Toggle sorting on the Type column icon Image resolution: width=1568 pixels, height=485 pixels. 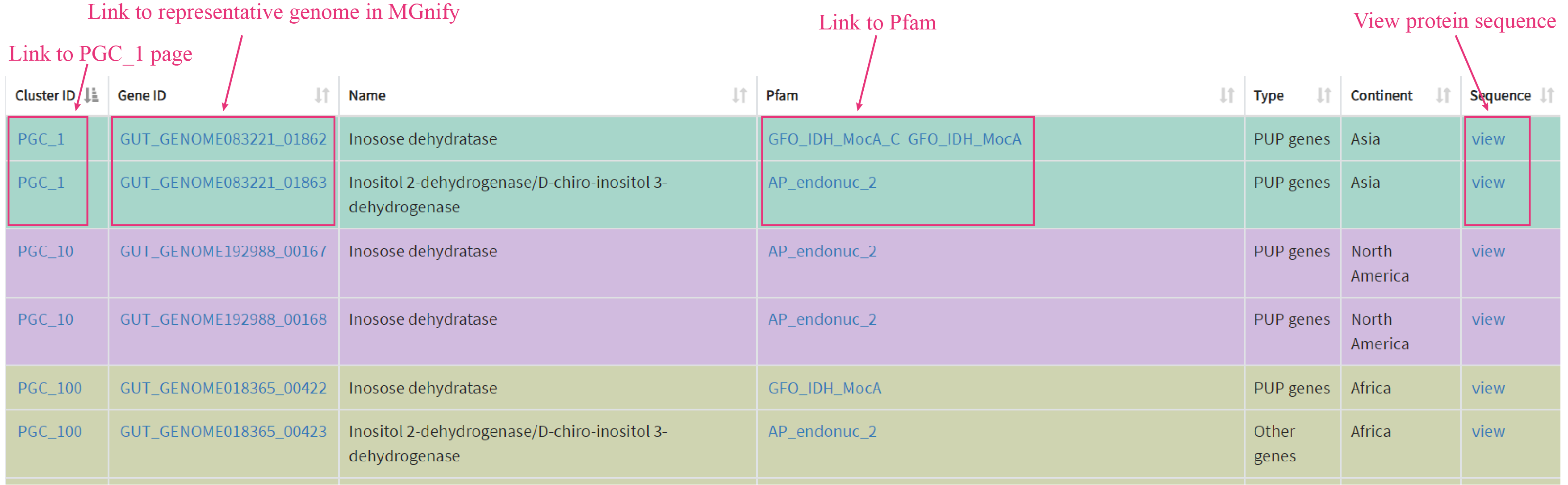(1323, 95)
